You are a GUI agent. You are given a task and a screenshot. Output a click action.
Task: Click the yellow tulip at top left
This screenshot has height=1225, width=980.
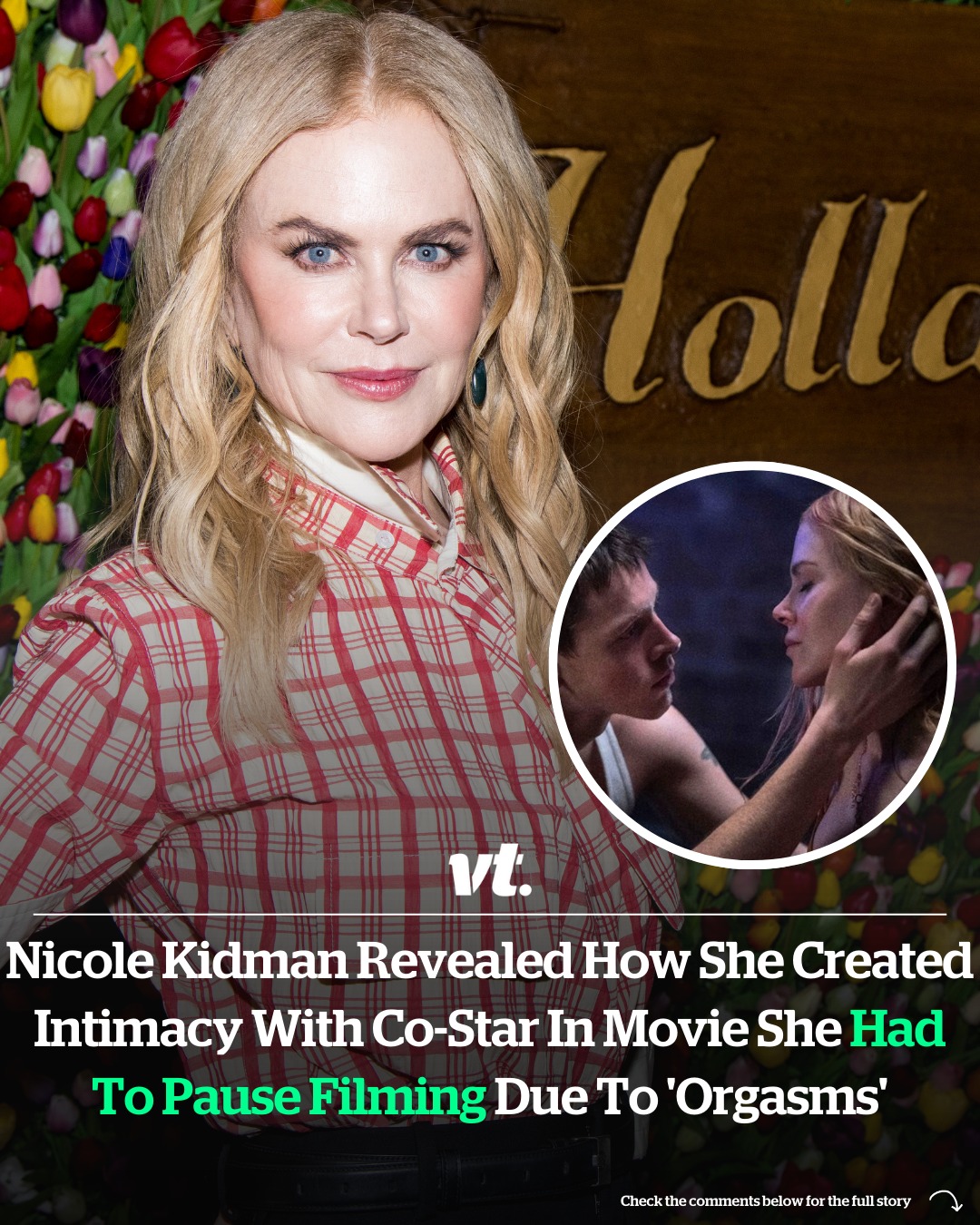pyautogui.click(x=67, y=97)
